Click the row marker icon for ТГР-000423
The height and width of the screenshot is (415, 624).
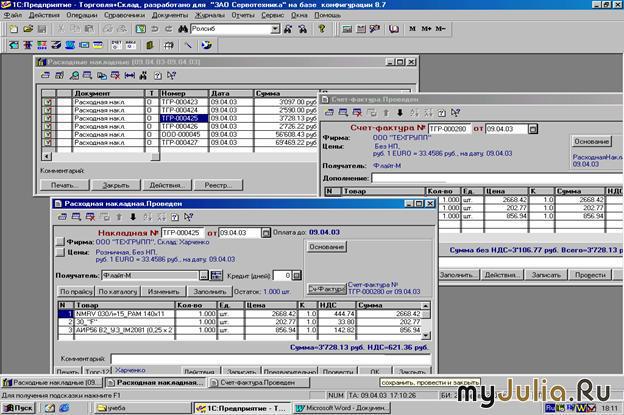[48, 102]
